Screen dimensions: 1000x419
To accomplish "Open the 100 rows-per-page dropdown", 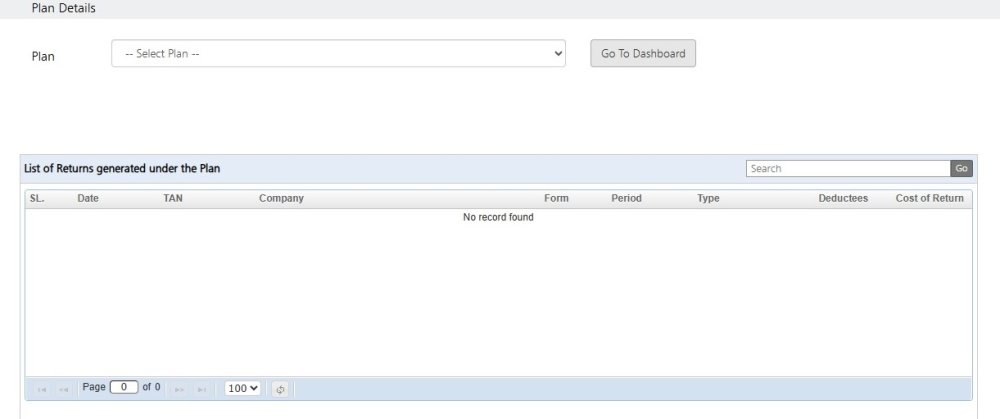I will point(242,388).
